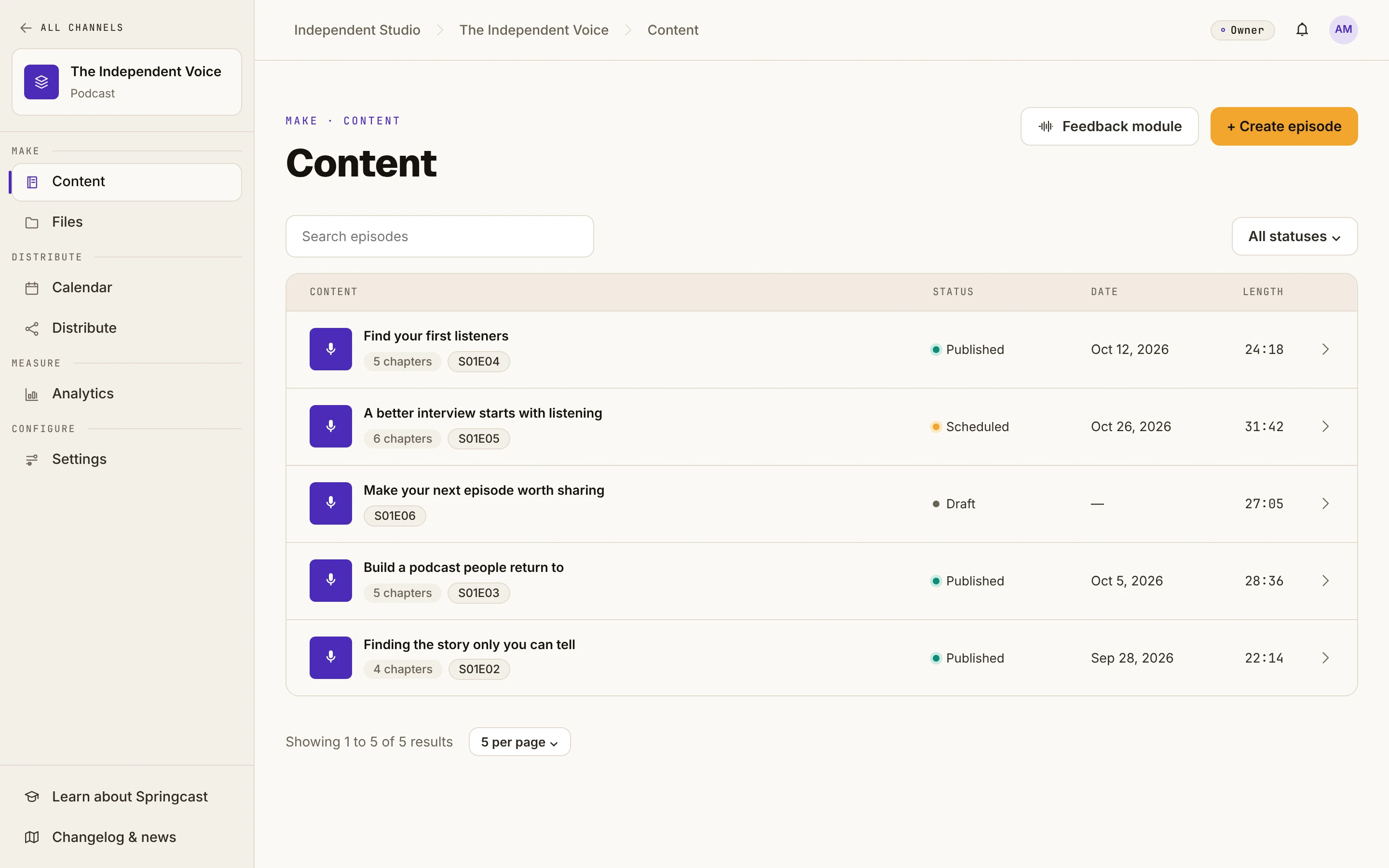
Task: Click the AM user avatar
Action: [x=1343, y=30]
